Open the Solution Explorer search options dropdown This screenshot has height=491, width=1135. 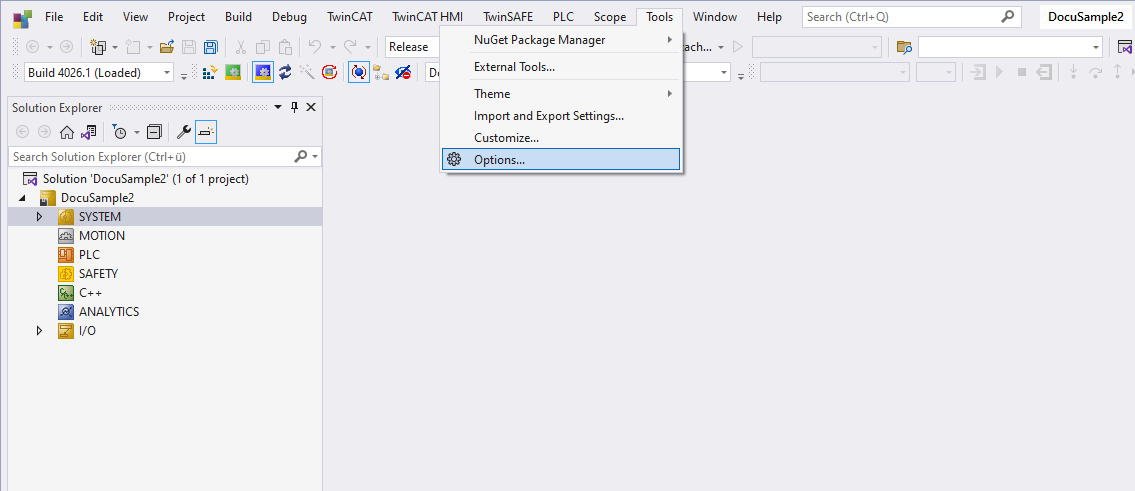click(x=316, y=156)
